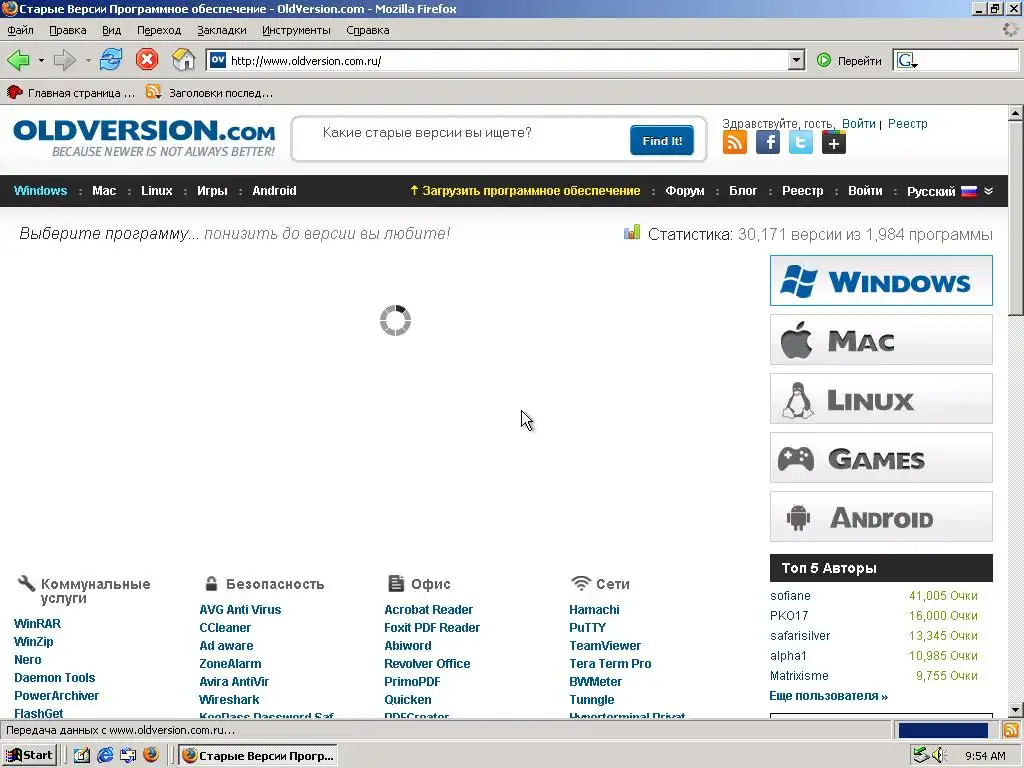Open the Форум link in the nav bar

click(x=685, y=191)
